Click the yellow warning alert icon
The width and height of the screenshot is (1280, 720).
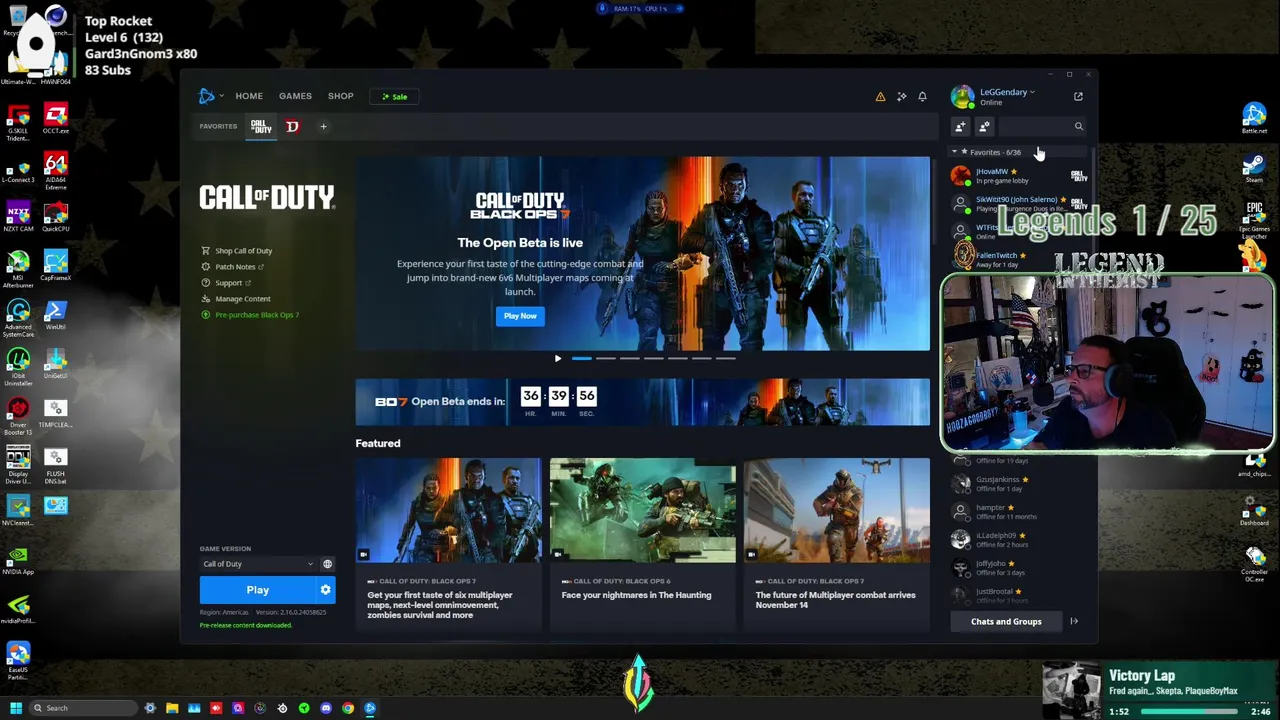(880, 97)
